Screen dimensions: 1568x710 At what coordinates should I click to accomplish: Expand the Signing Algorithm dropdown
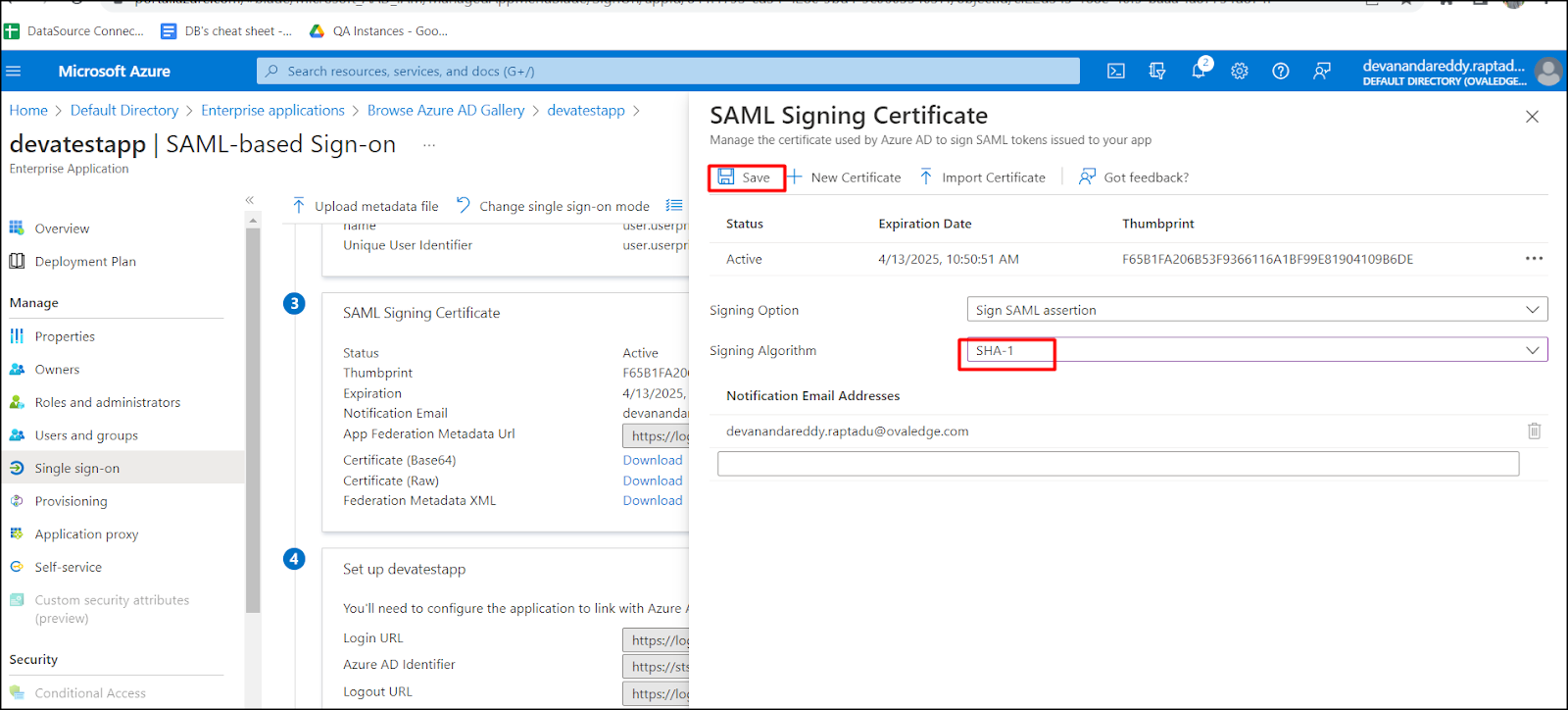coord(1257,350)
